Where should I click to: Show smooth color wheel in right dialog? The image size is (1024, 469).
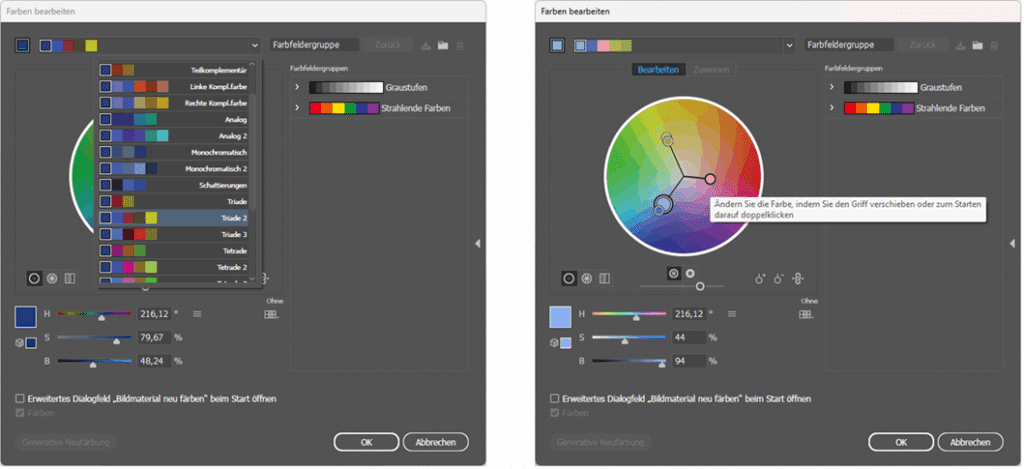(x=568, y=279)
